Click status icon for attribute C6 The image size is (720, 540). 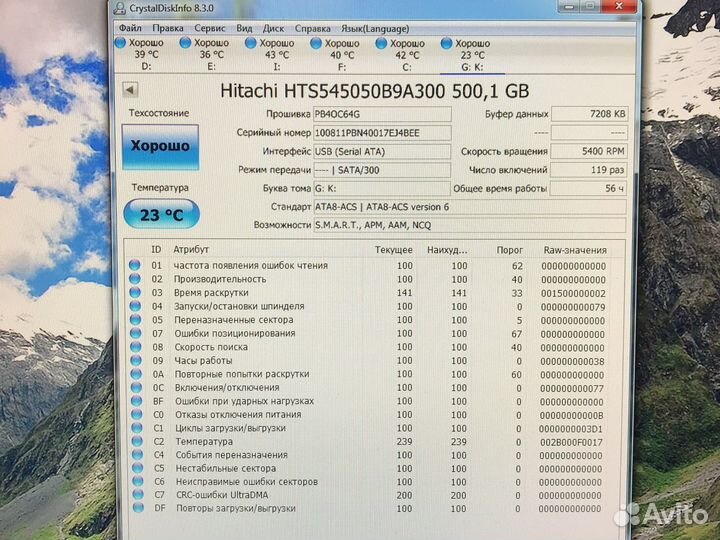[x=138, y=481]
